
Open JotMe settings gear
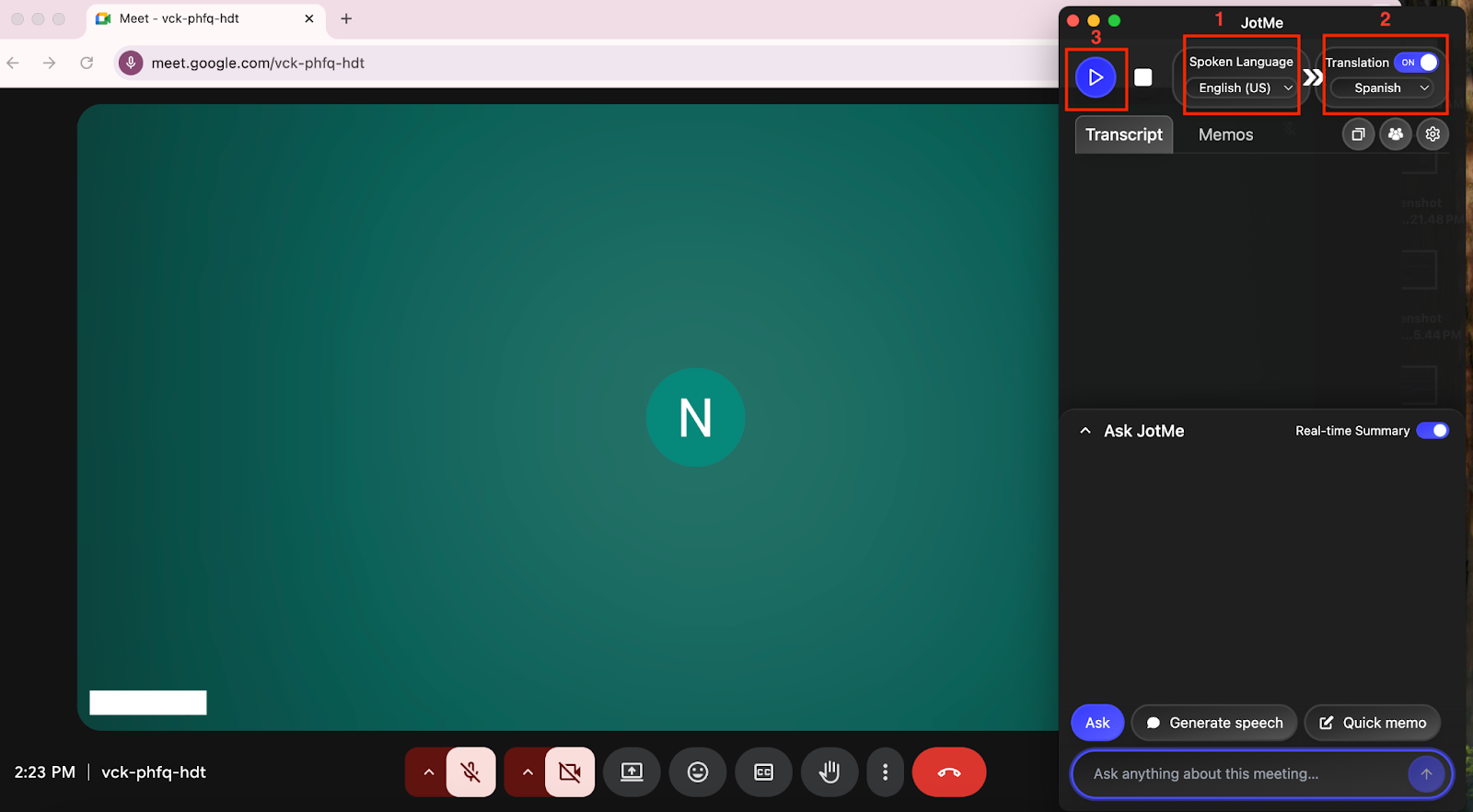click(x=1432, y=134)
